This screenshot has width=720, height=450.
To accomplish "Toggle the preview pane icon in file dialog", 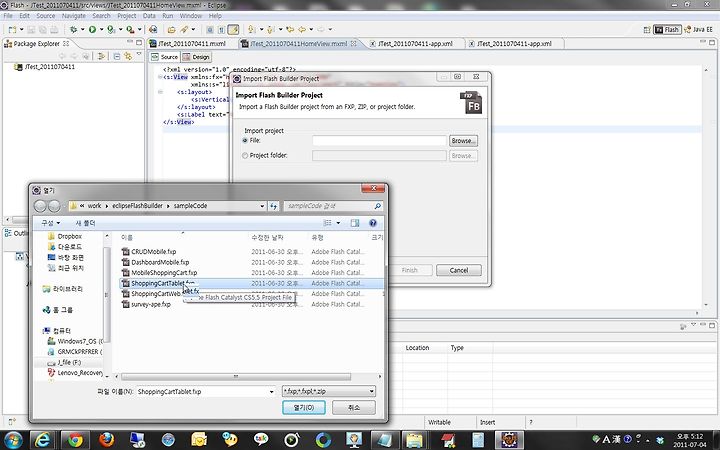I will 354,223.
